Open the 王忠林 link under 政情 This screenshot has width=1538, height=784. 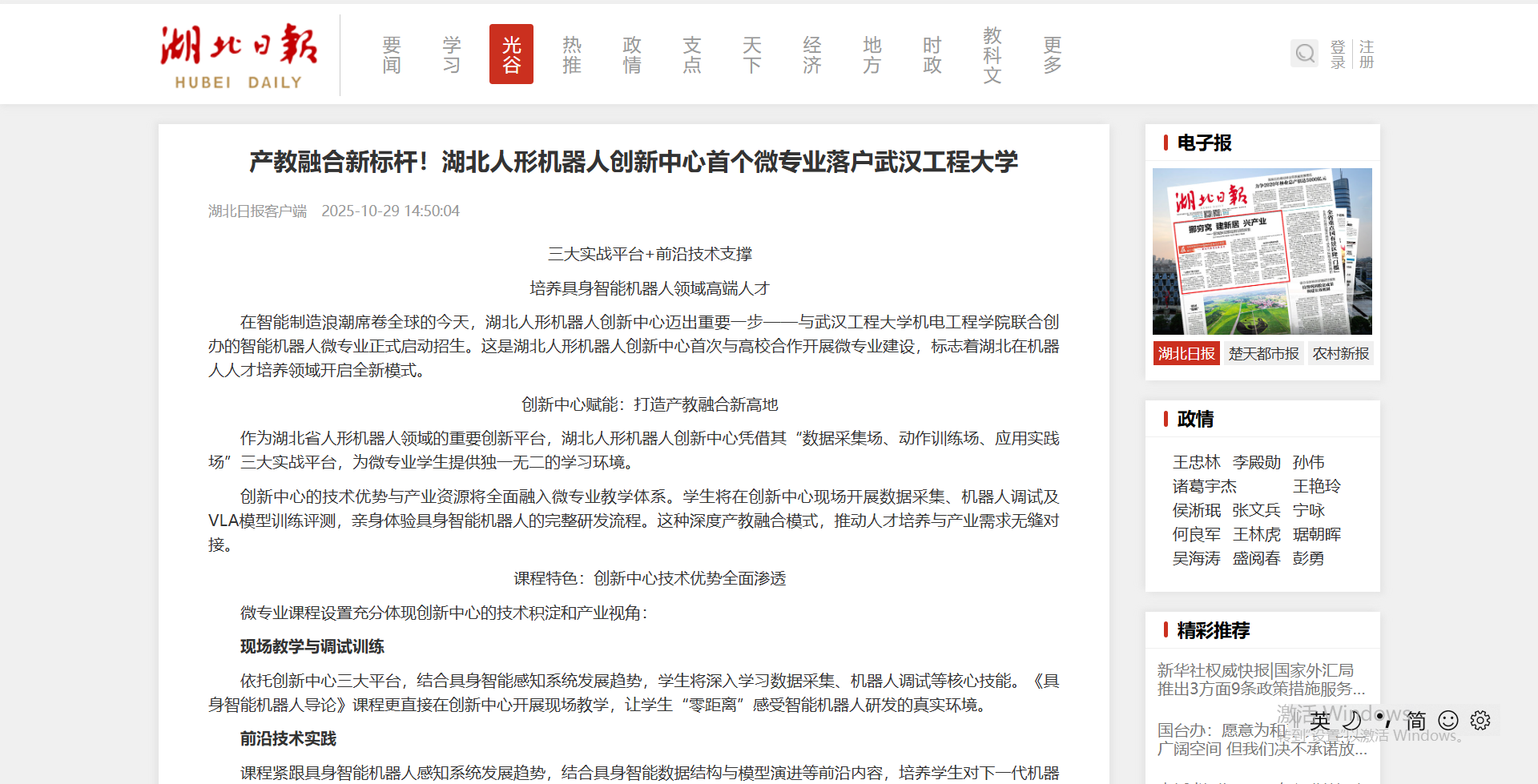click(x=1196, y=462)
